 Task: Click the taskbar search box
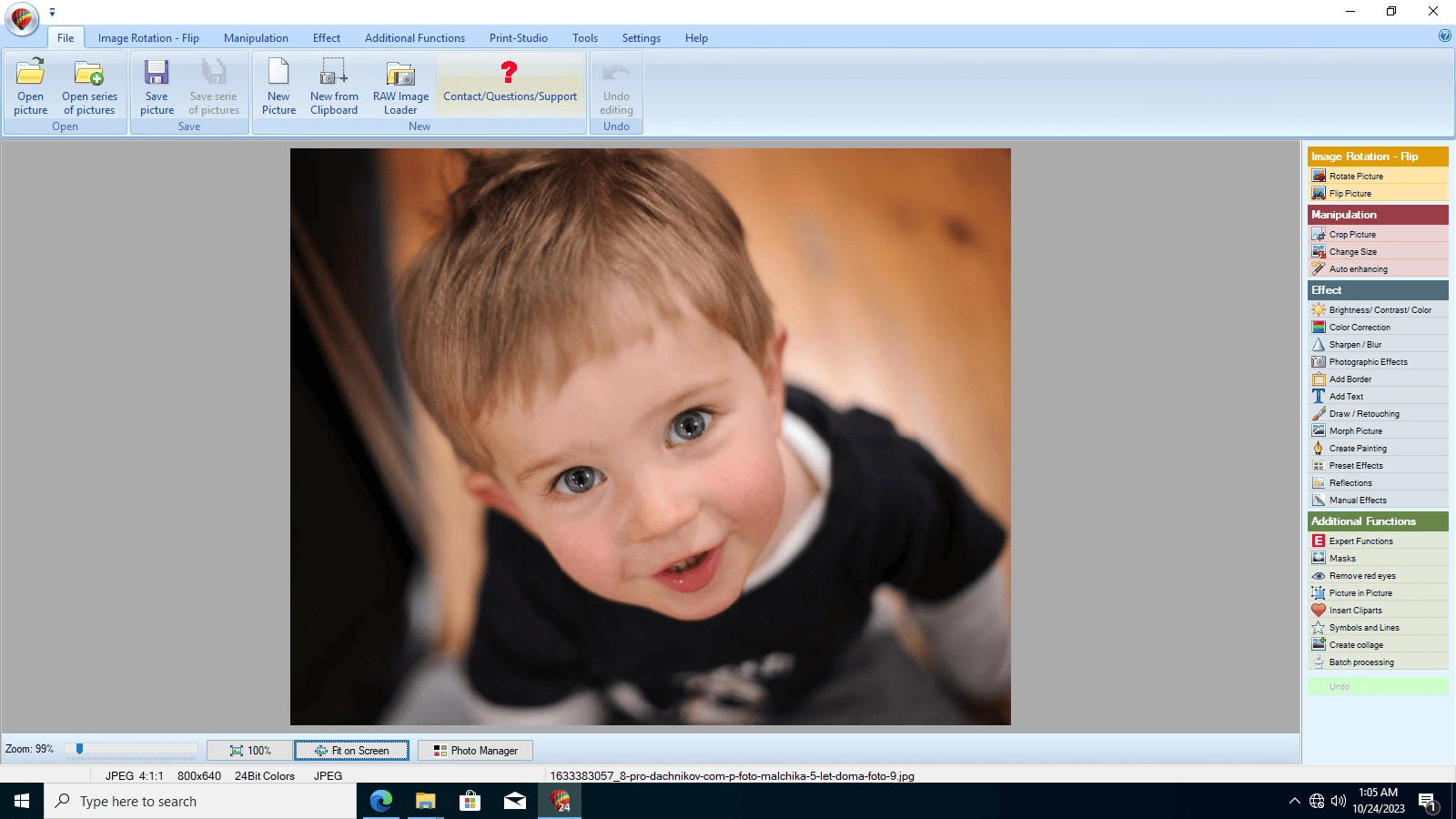pos(200,801)
